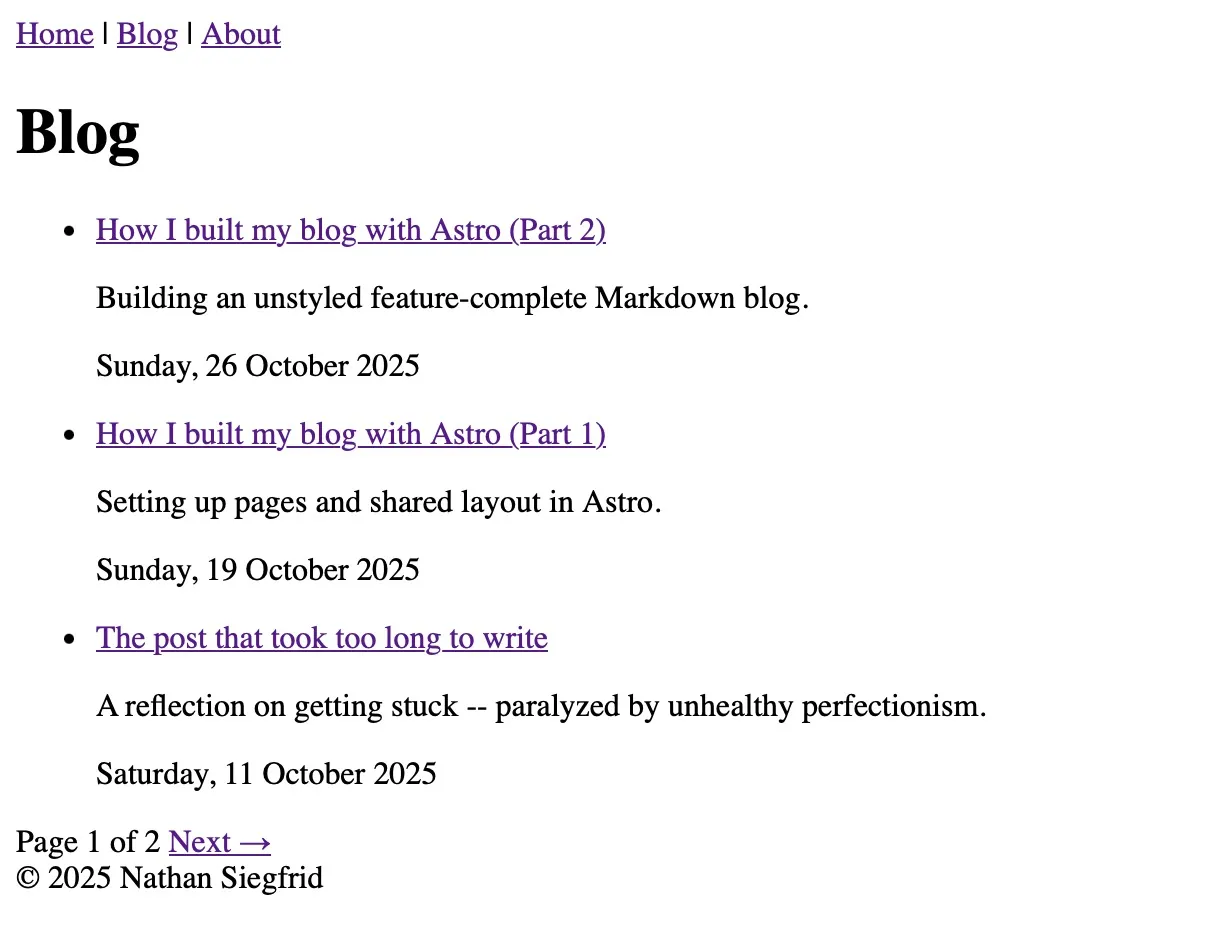Click the 'Setting up pages' description text
1216x926 pixels.
[378, 502]
